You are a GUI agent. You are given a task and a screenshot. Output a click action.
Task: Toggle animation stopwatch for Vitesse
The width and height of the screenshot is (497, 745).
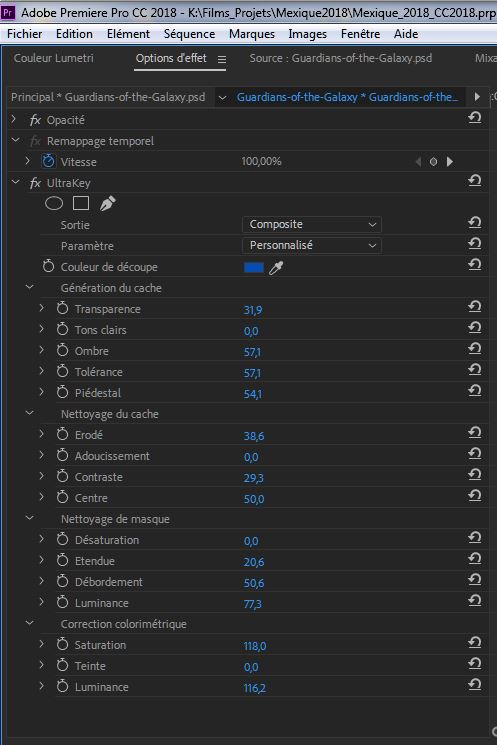click(x=48, y=161)
